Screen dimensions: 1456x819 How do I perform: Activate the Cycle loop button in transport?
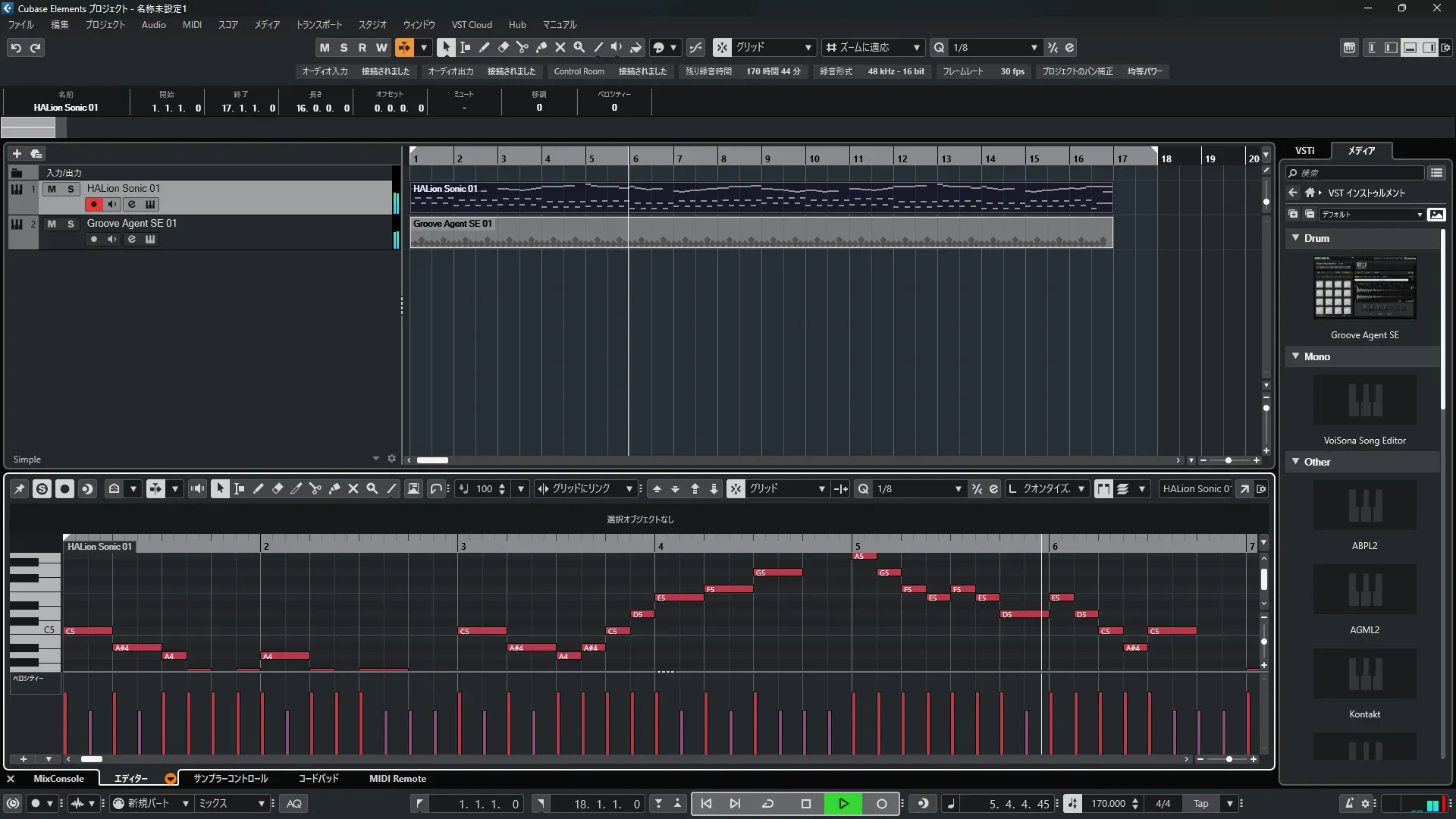click(767, 804)
